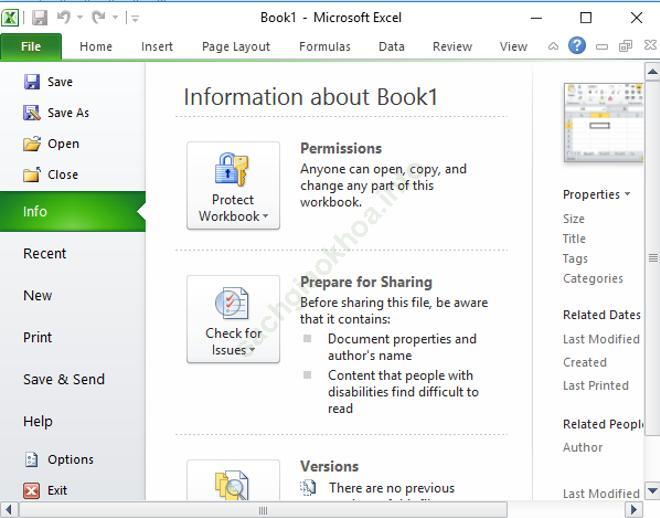Click horizontal scrollbar right arrow

[634, 510]
